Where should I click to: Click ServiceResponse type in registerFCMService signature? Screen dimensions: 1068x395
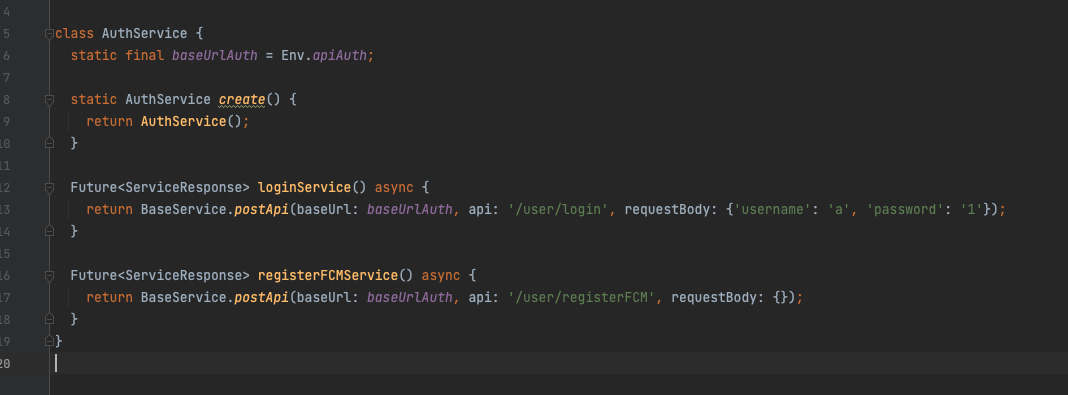pyautogui.click(x=183, y=275)
